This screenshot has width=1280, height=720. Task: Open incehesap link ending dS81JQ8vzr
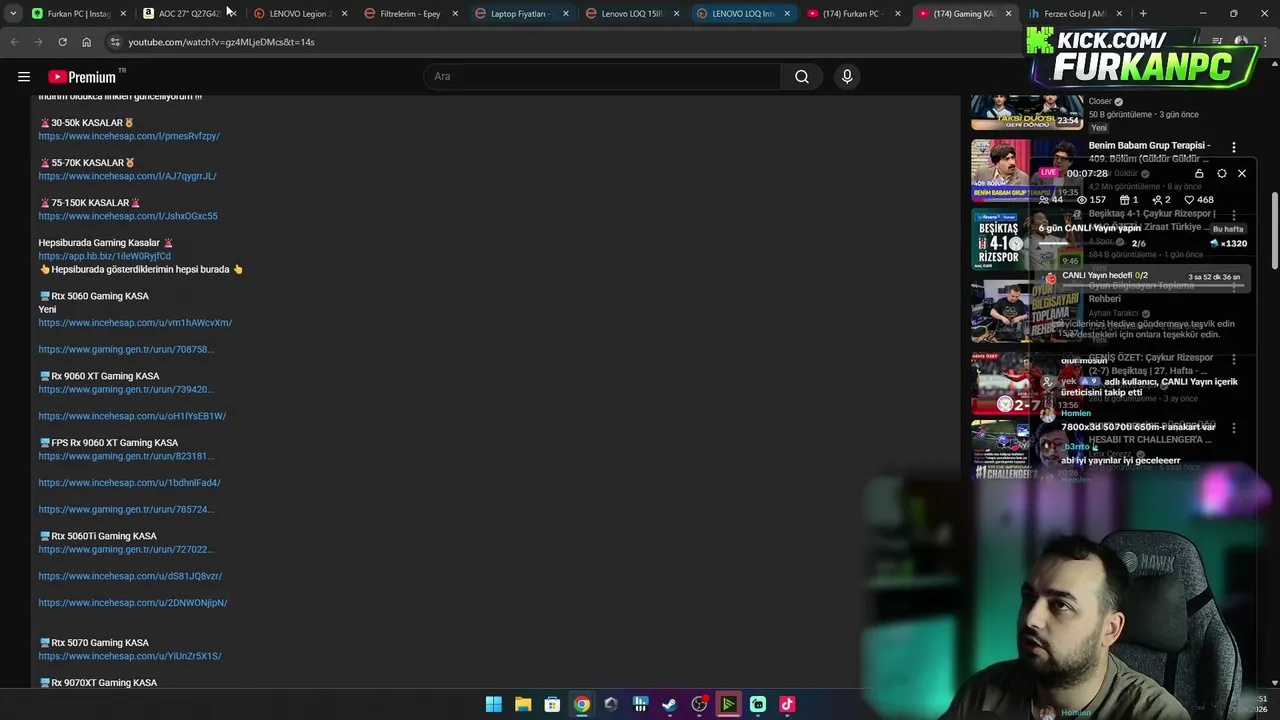point(130,576)
